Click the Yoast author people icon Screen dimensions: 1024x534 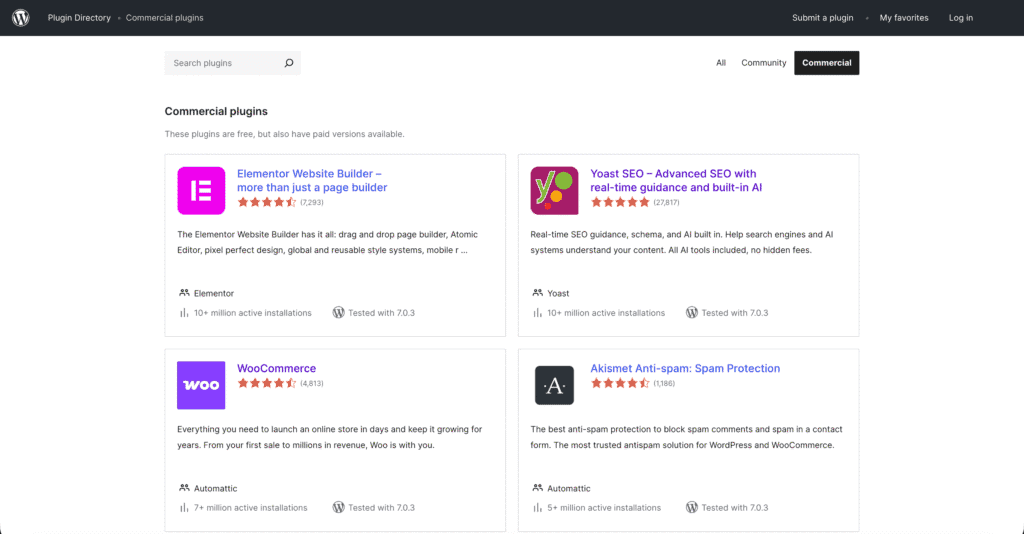point(537,293)
